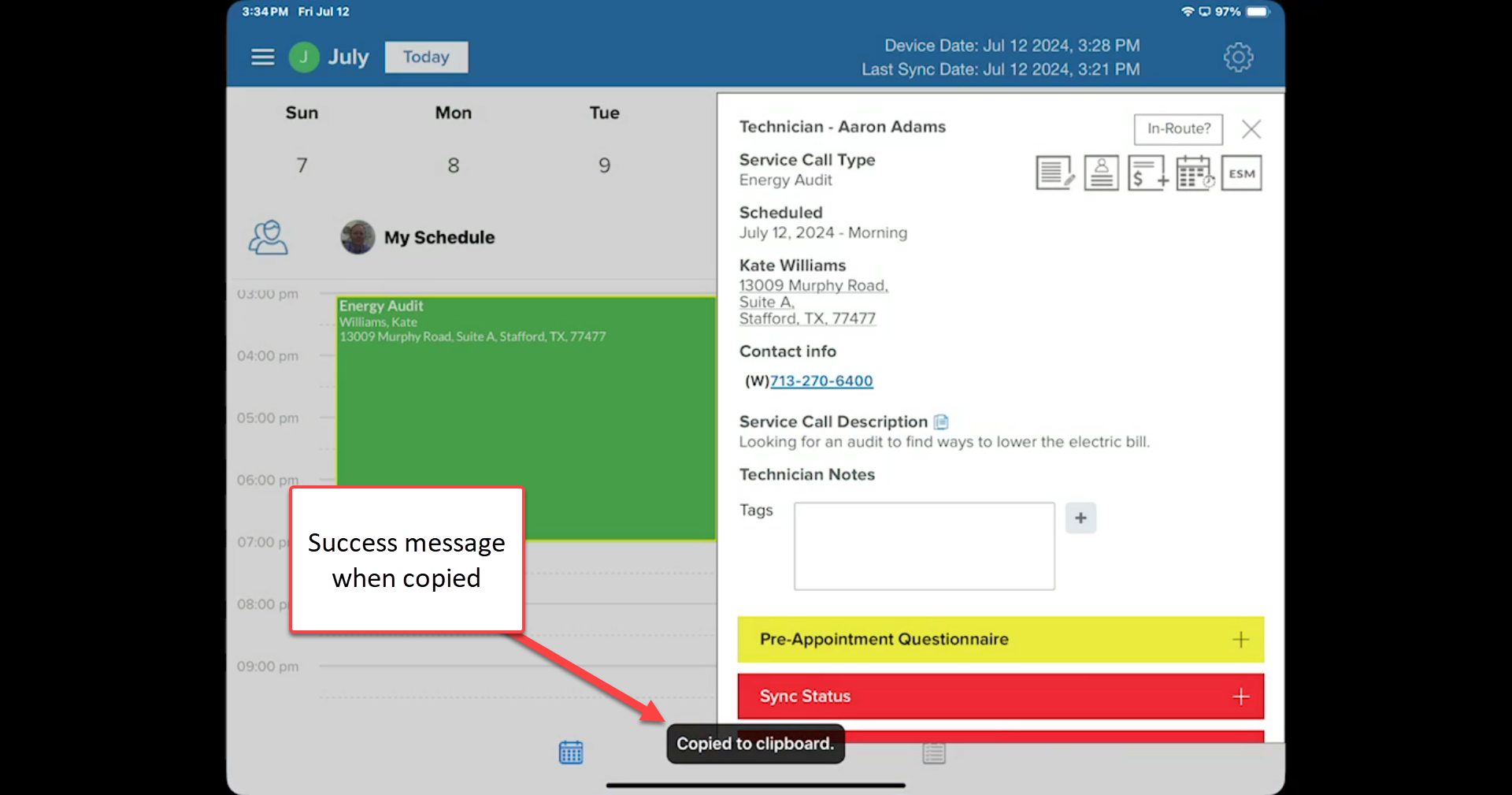Select Monday the 8th
This screenshot has width=1512, height=795.
point(454,165)
